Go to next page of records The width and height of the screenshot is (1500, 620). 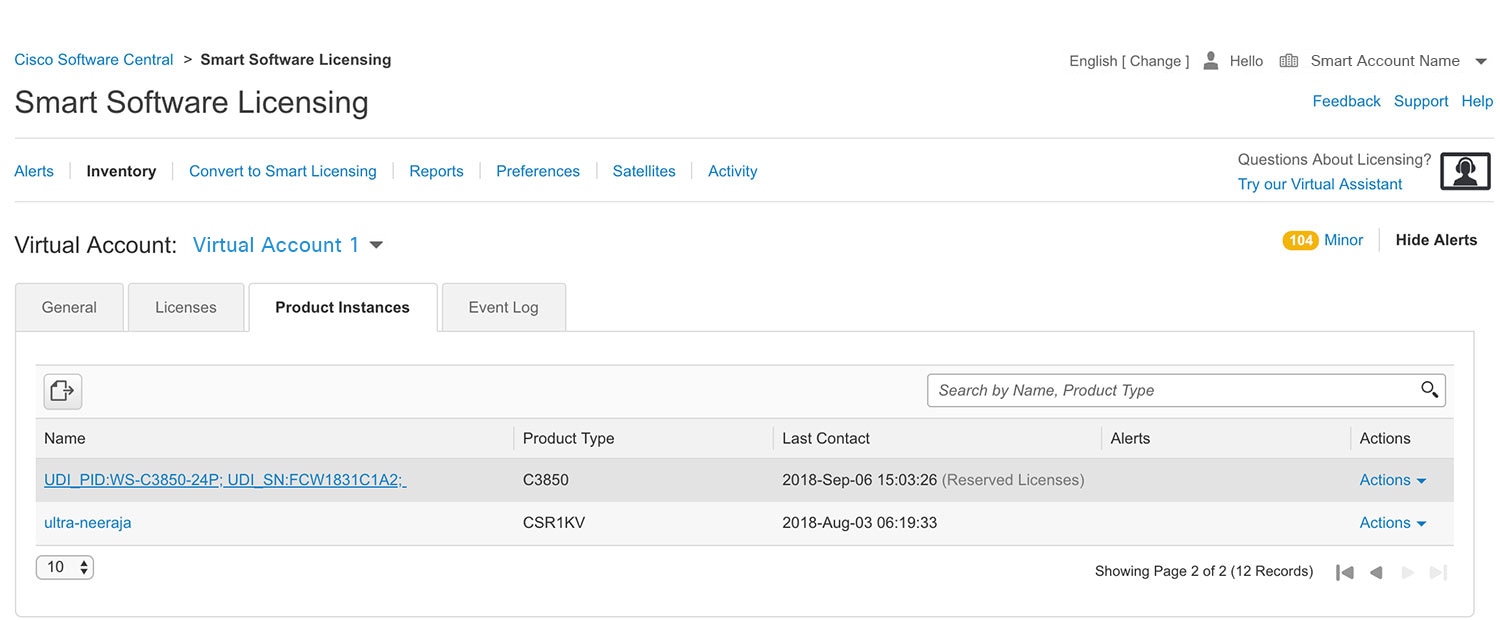tap(1408, 572)
